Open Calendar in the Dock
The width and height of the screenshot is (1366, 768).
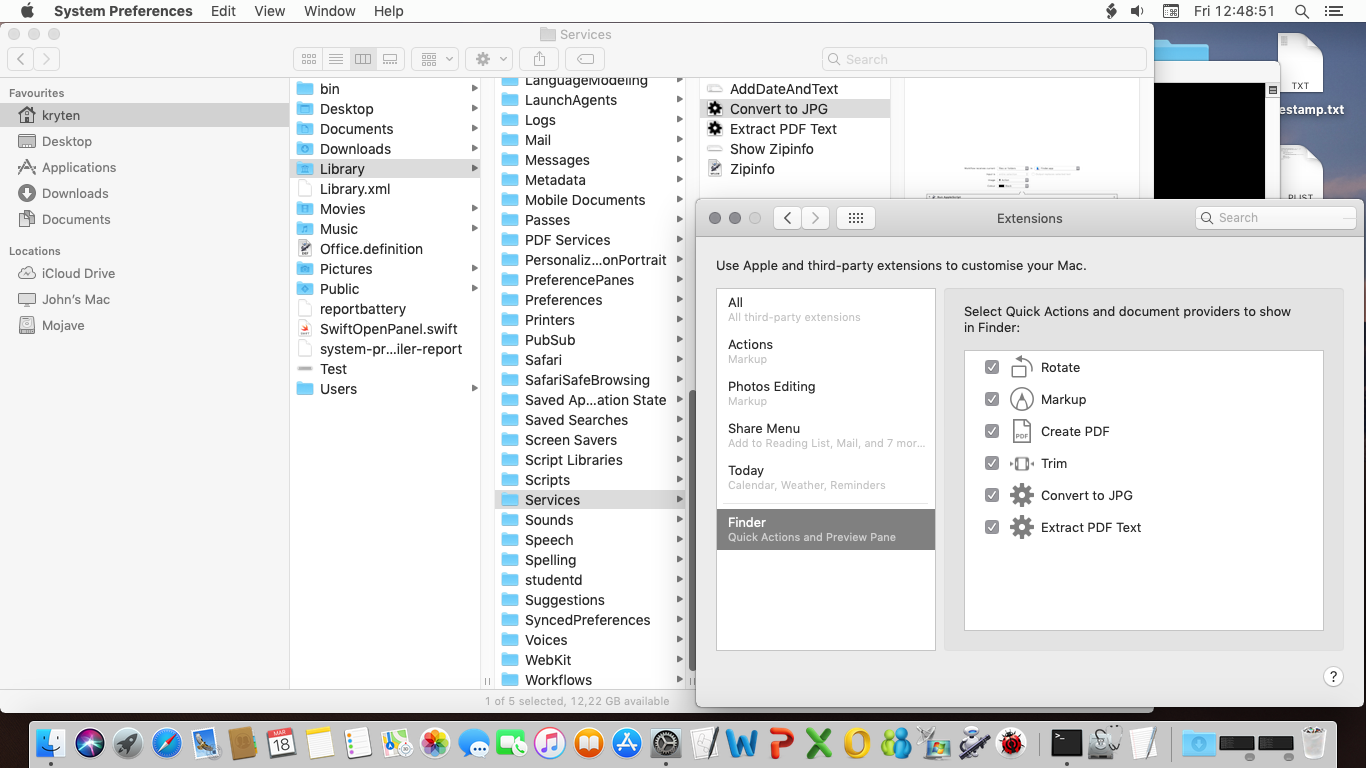(281, 743)
